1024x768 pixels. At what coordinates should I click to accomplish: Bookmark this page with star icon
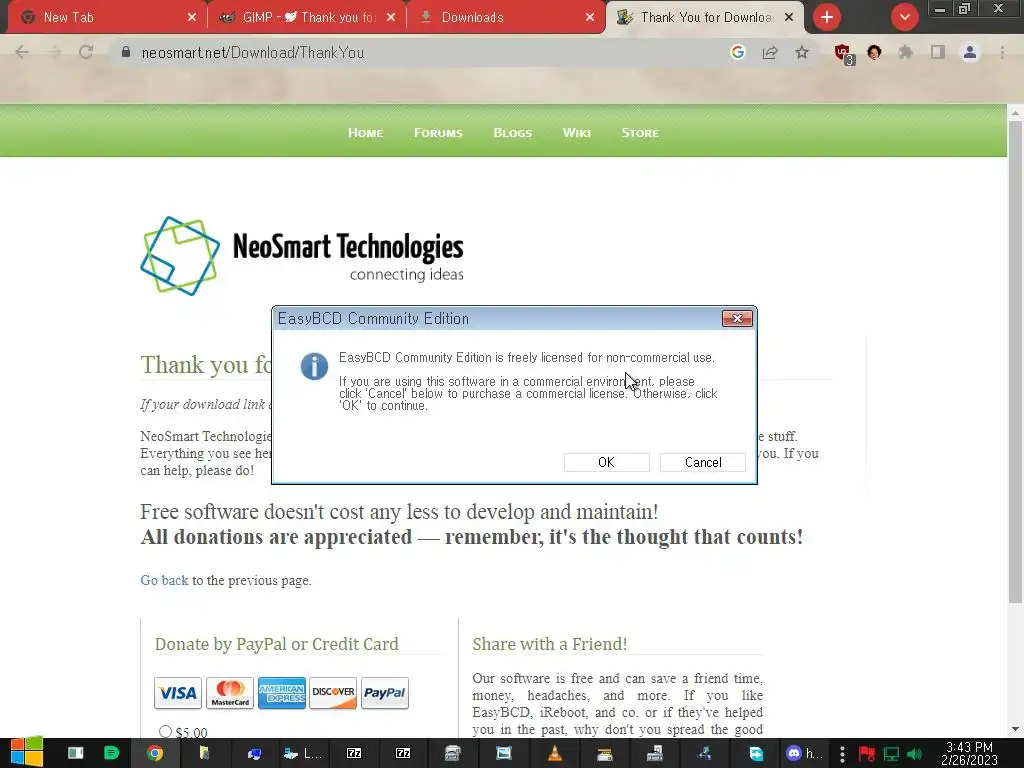pyautogui.click(x=802, y=52)
